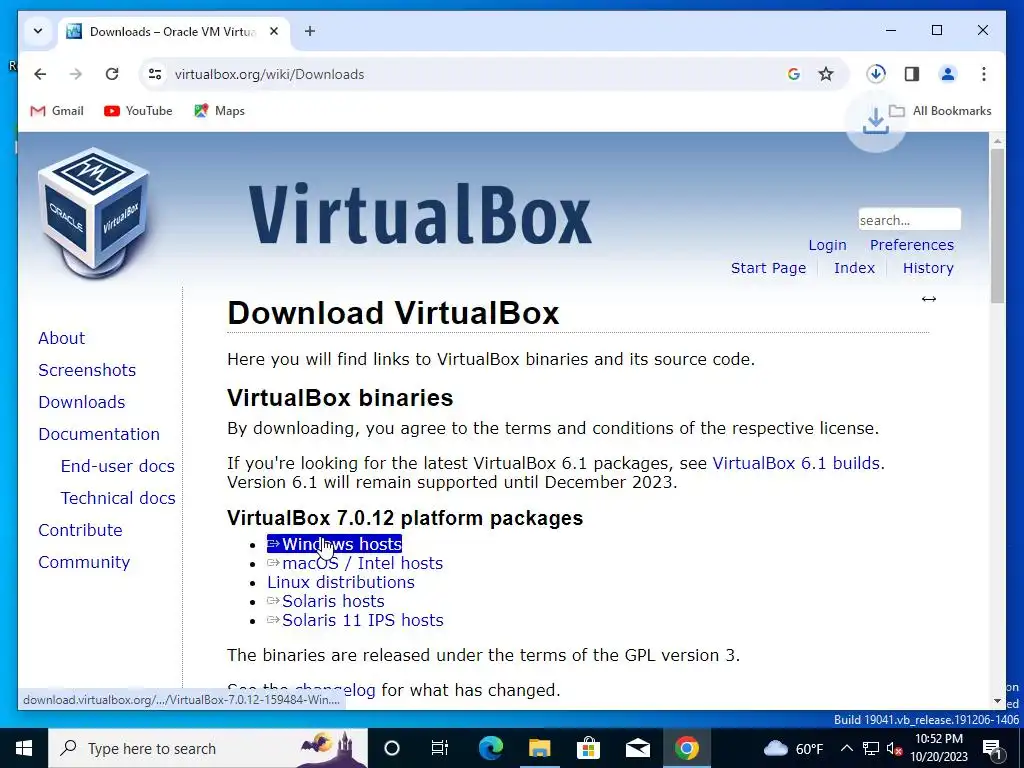Open Task View on the taskbar
Viewport: 1024px width, 768px height.
coord(440,748)
